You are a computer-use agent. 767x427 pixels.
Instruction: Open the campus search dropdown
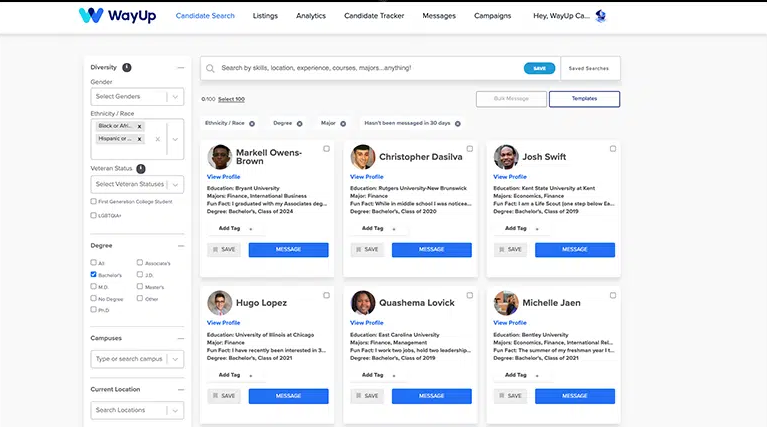[x=137, y=359]
